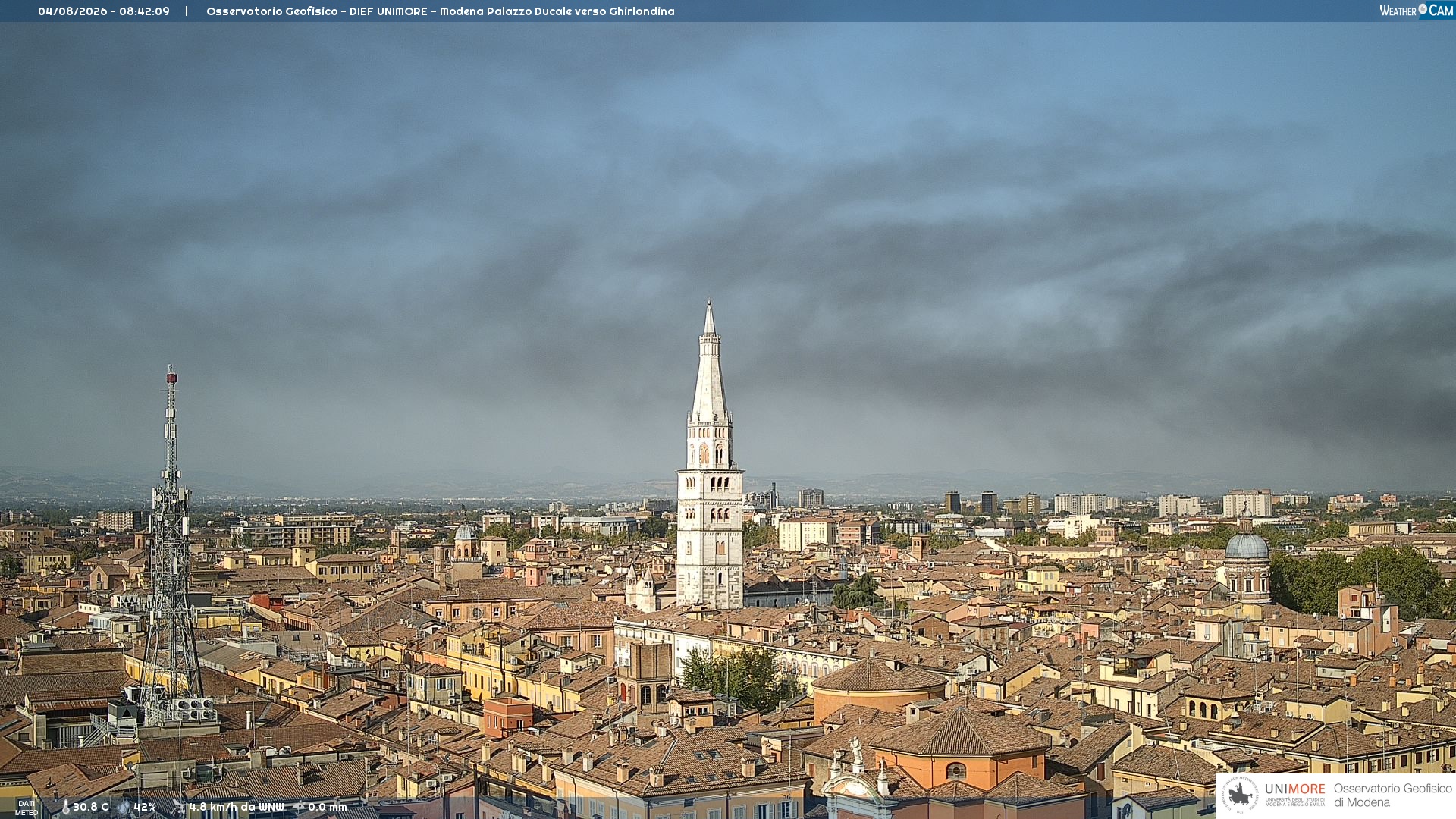Click the 04/08/2026 - 08:42:09 timestamp
This screenshot has width=1456, height=819.
pos(104,11)
